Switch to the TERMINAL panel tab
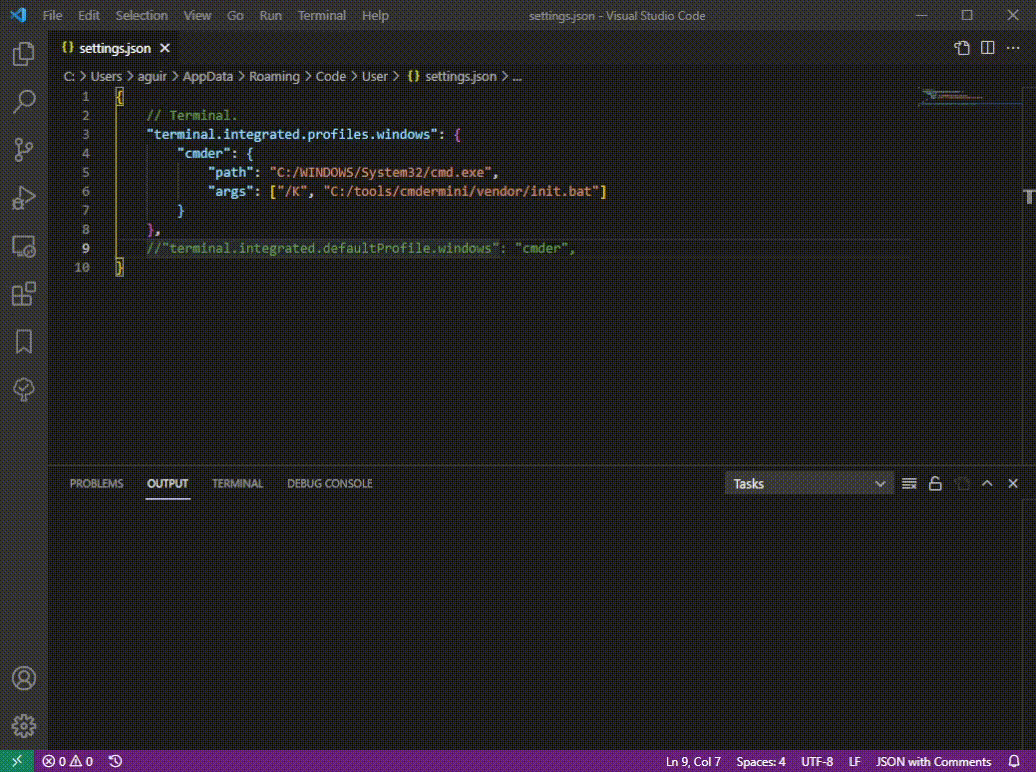 point(238,484)
